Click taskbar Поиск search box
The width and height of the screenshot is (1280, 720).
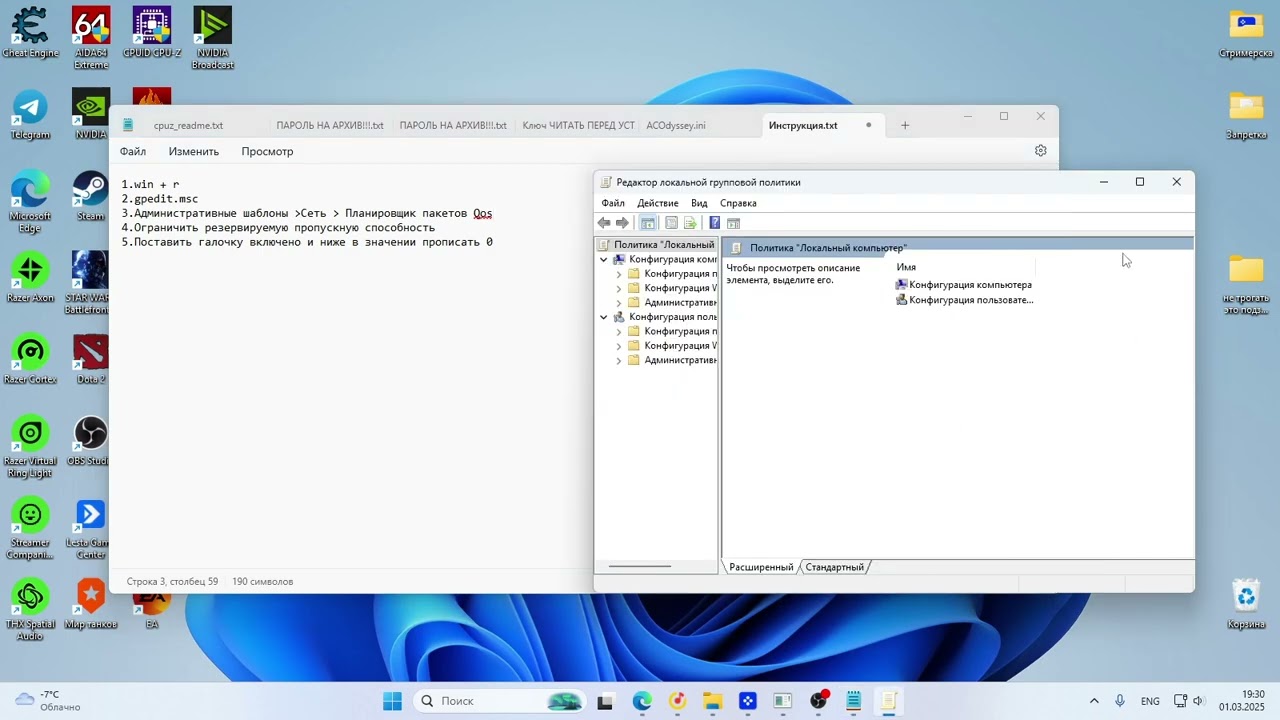pos(499,701)
